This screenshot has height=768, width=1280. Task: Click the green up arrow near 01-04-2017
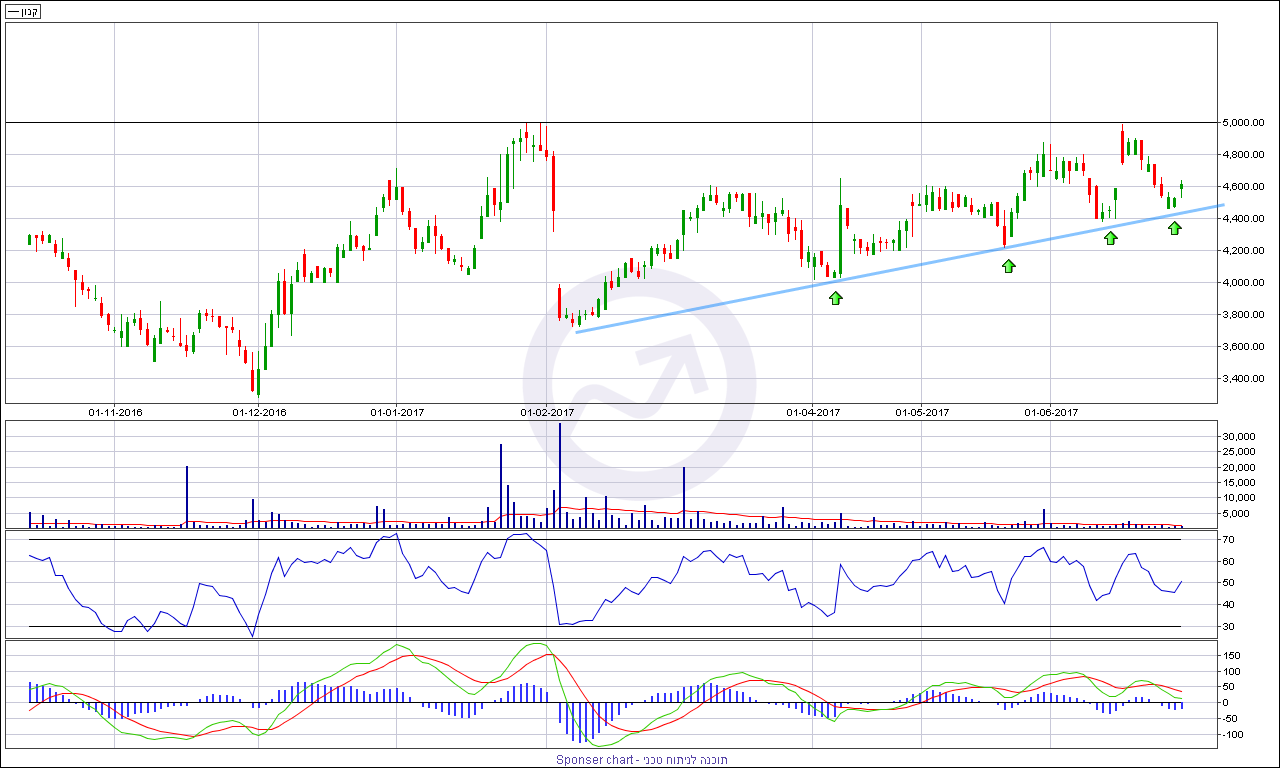click(836, 297)
